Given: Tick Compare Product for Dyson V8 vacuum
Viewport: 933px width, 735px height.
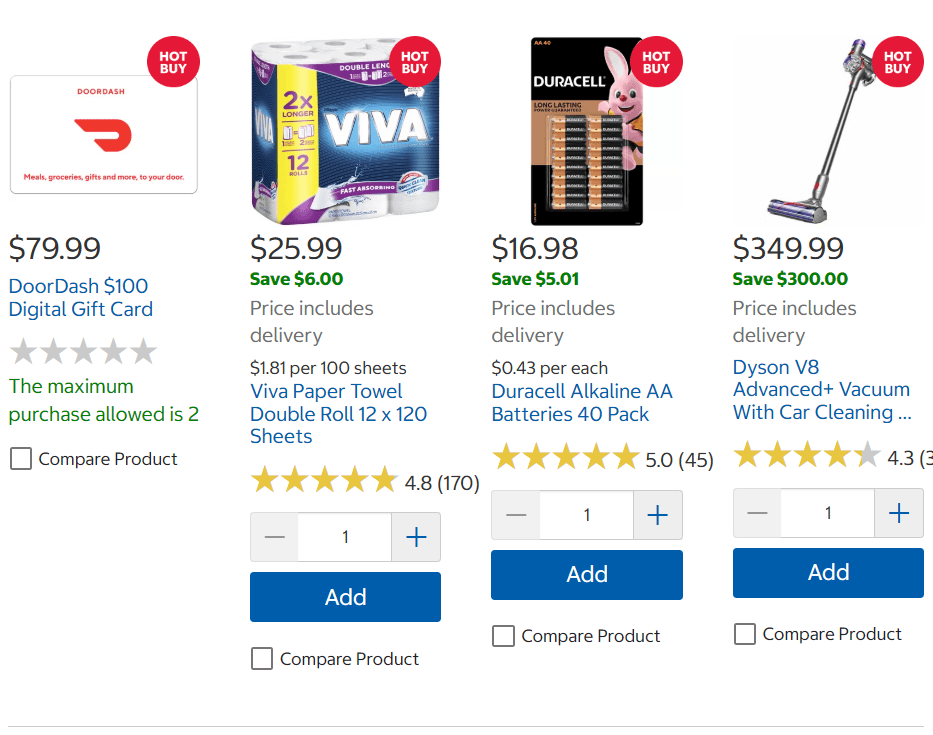Looking at the screenshot, I should (745, 634).
